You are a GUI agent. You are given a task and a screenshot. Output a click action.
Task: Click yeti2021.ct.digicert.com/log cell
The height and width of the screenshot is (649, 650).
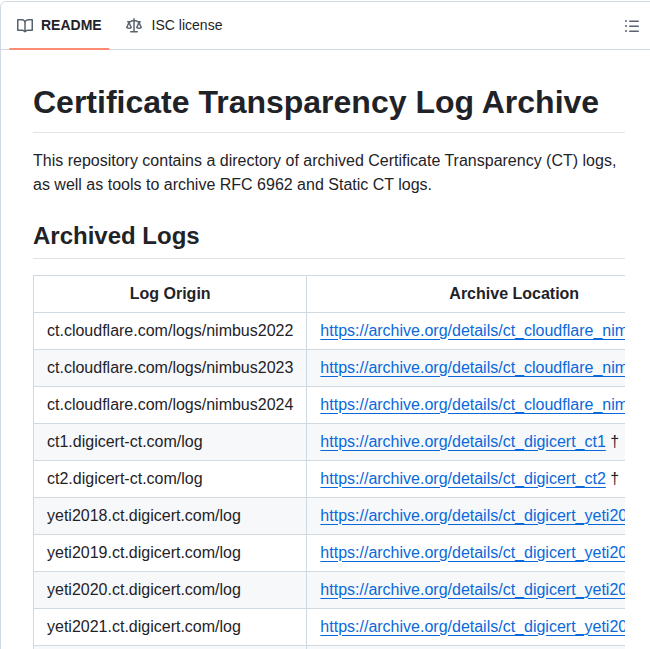point(170,627)
